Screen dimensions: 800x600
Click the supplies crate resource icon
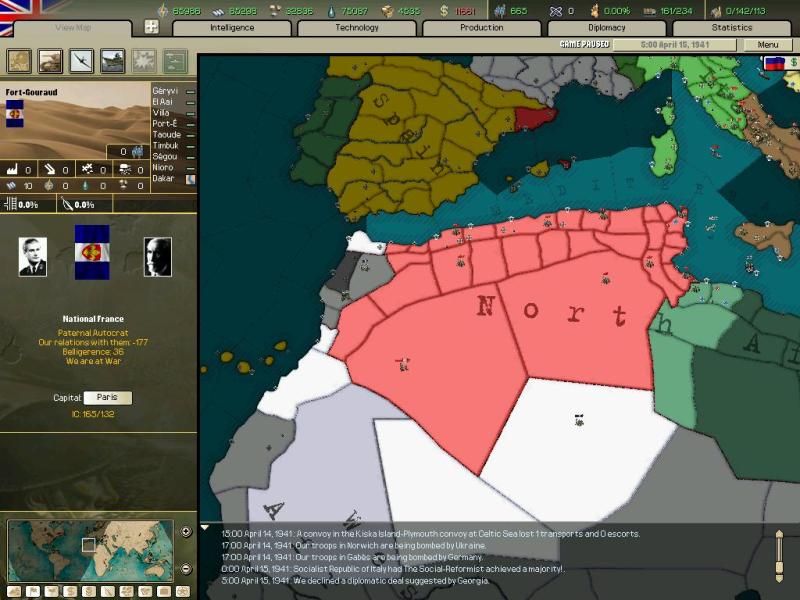click(x=388, y=11)
